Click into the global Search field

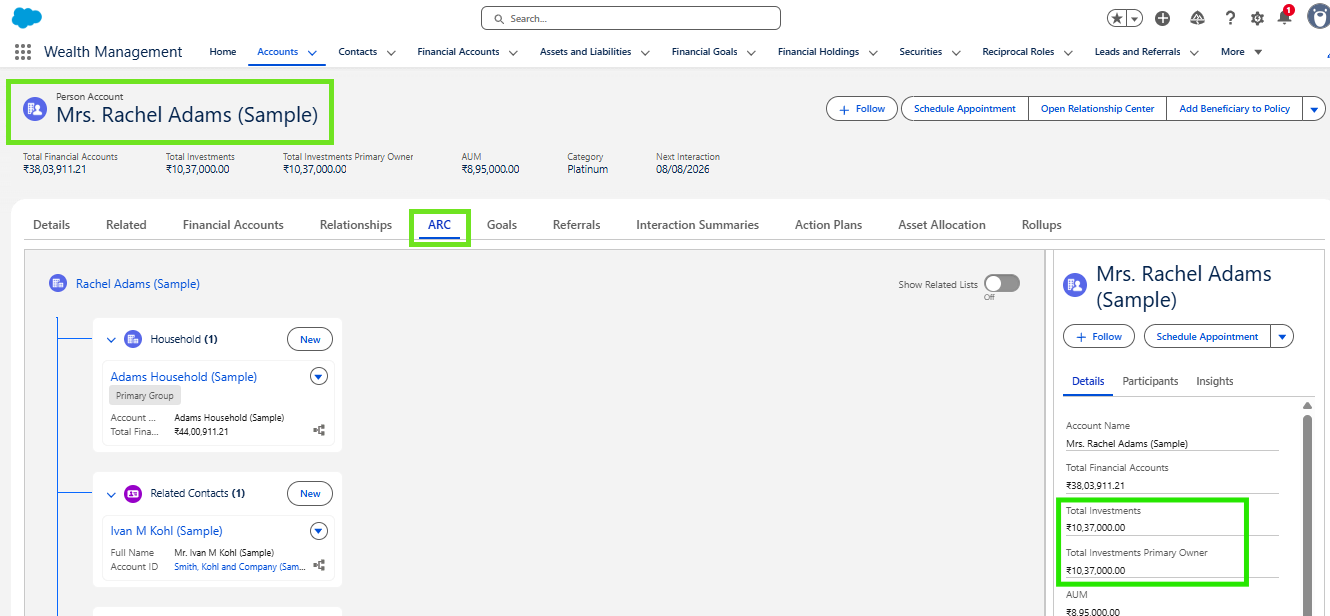(630, 18)
